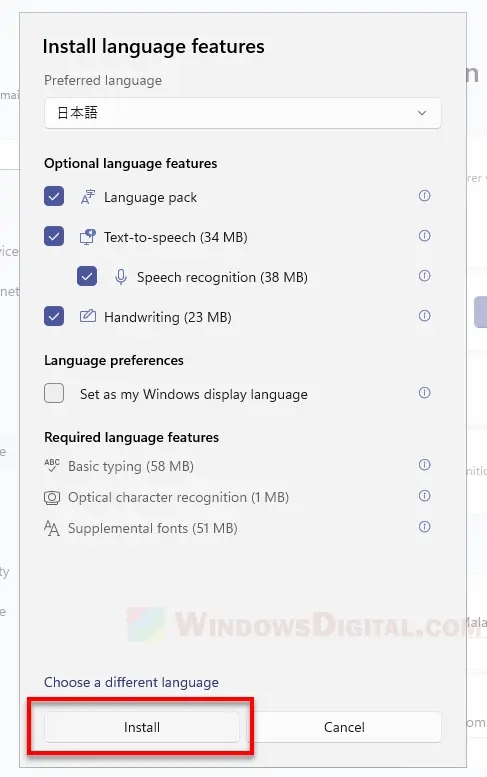The height and width of the screenshot is (777, 487).
Task: Enable Set as my Windows display language
Action: [x=54, y=393]
